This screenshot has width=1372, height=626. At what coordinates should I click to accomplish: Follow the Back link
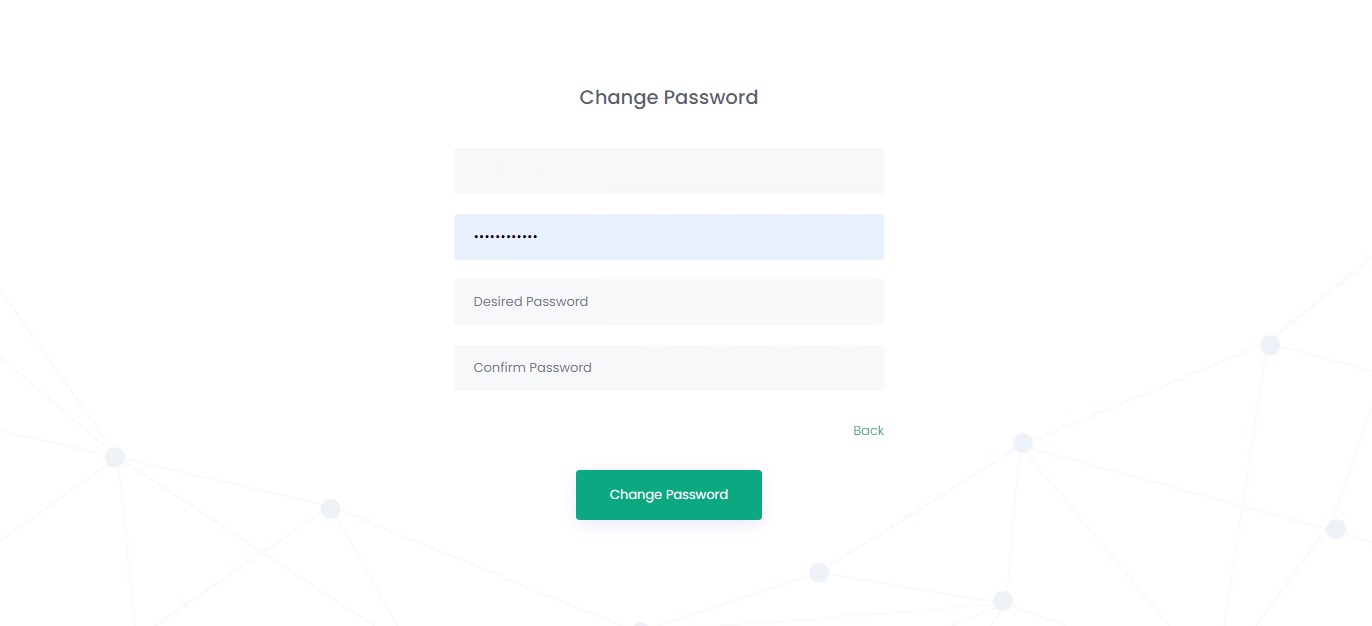868,431
